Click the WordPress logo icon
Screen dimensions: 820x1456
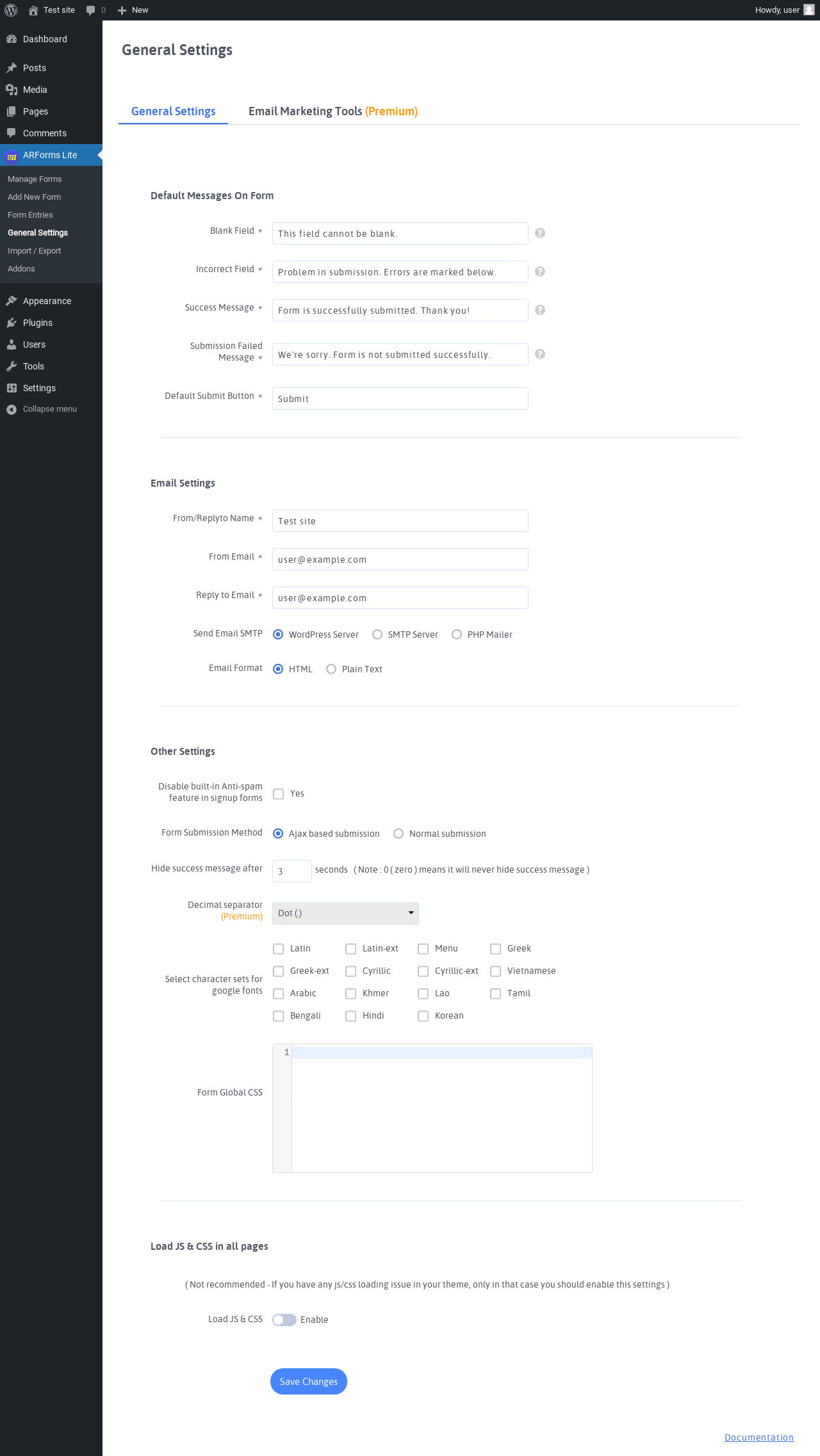(x=11, y=10)
